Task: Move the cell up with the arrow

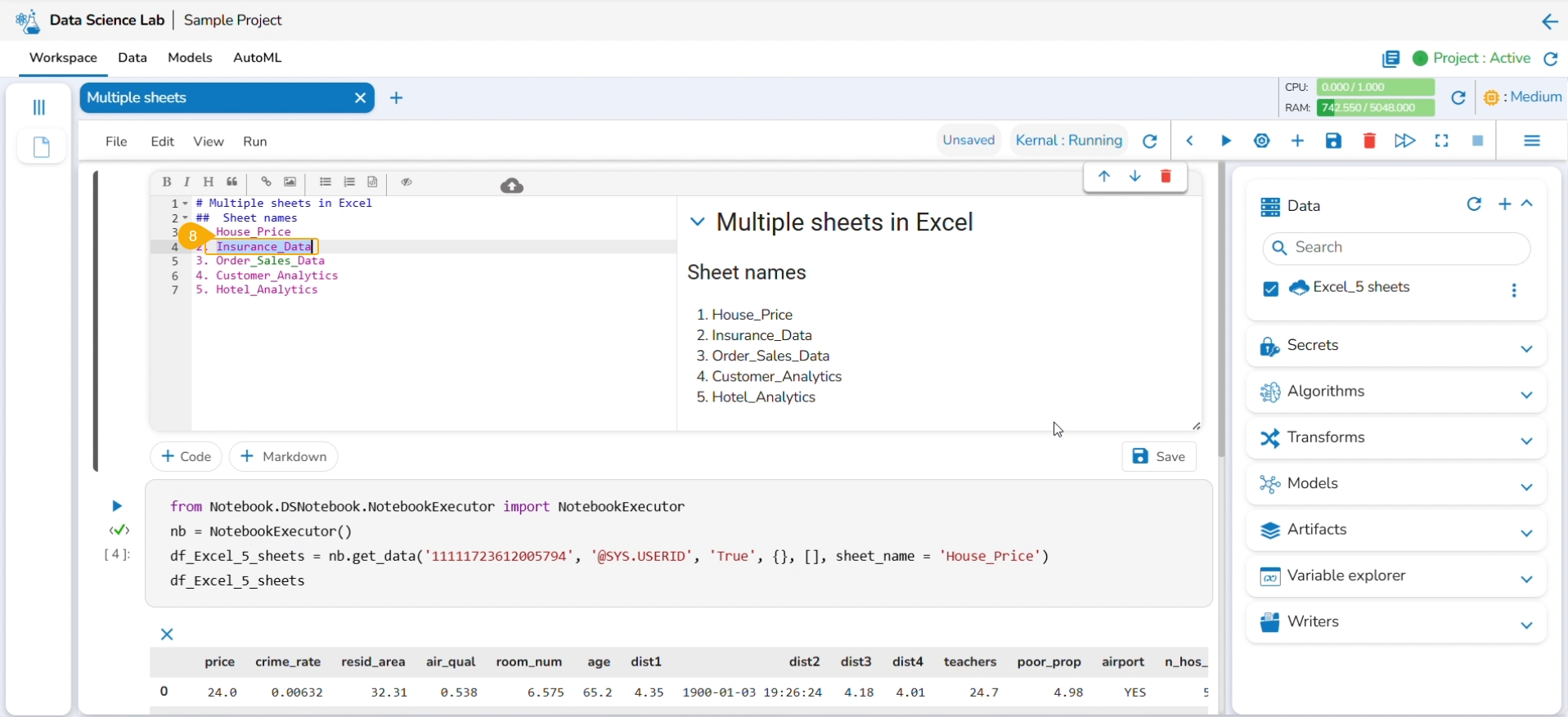Action: (x=1104, y=177)
